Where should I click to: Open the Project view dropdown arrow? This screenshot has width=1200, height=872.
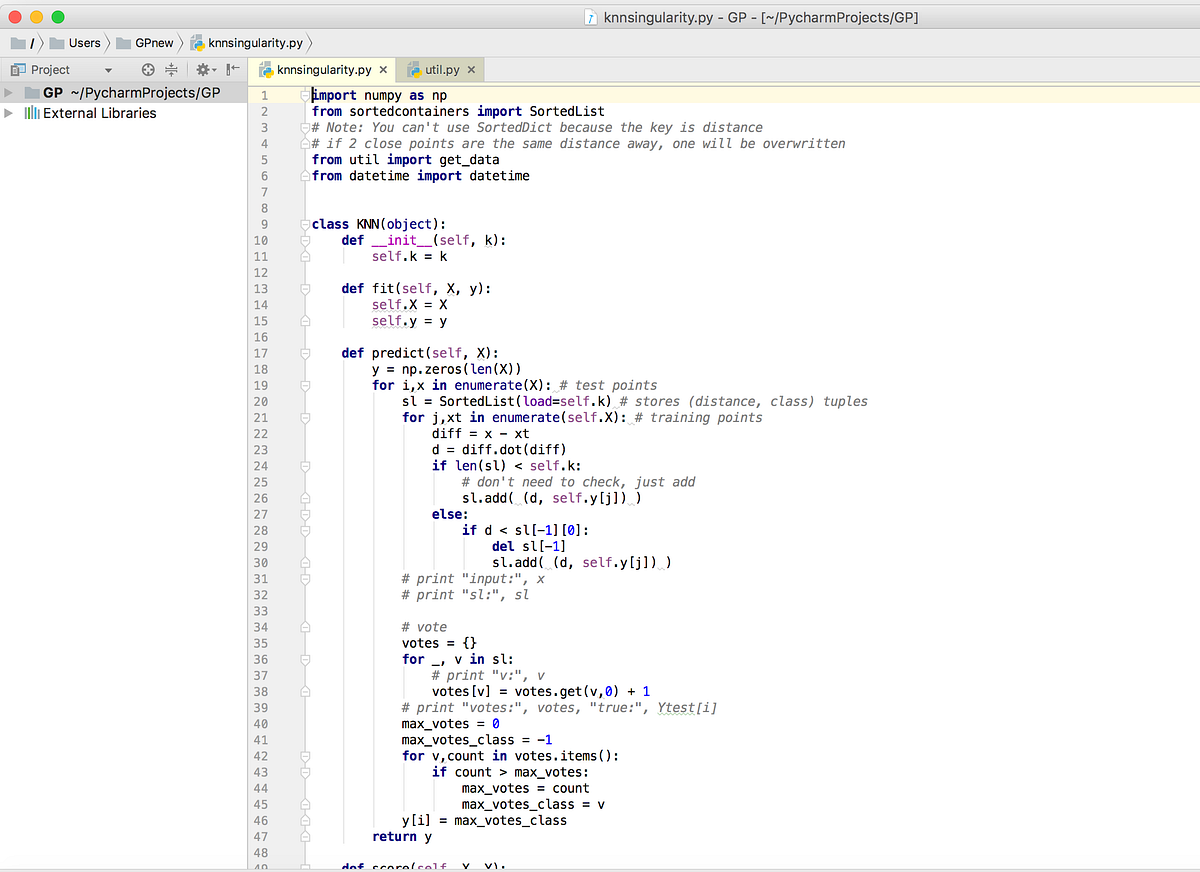pos(110,69)
